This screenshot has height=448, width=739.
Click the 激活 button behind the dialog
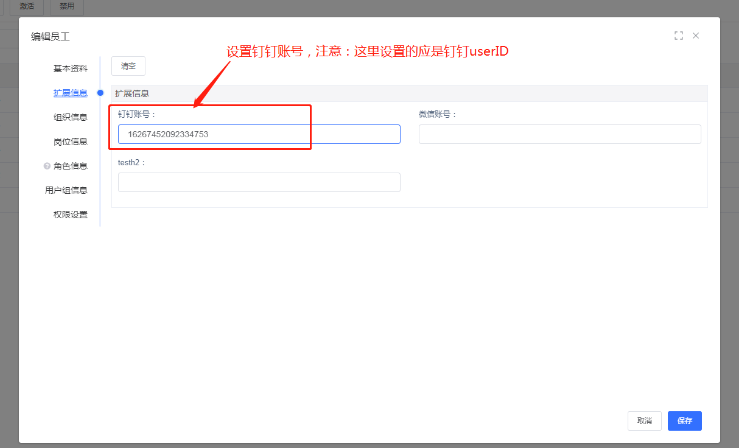coord(27,6)
